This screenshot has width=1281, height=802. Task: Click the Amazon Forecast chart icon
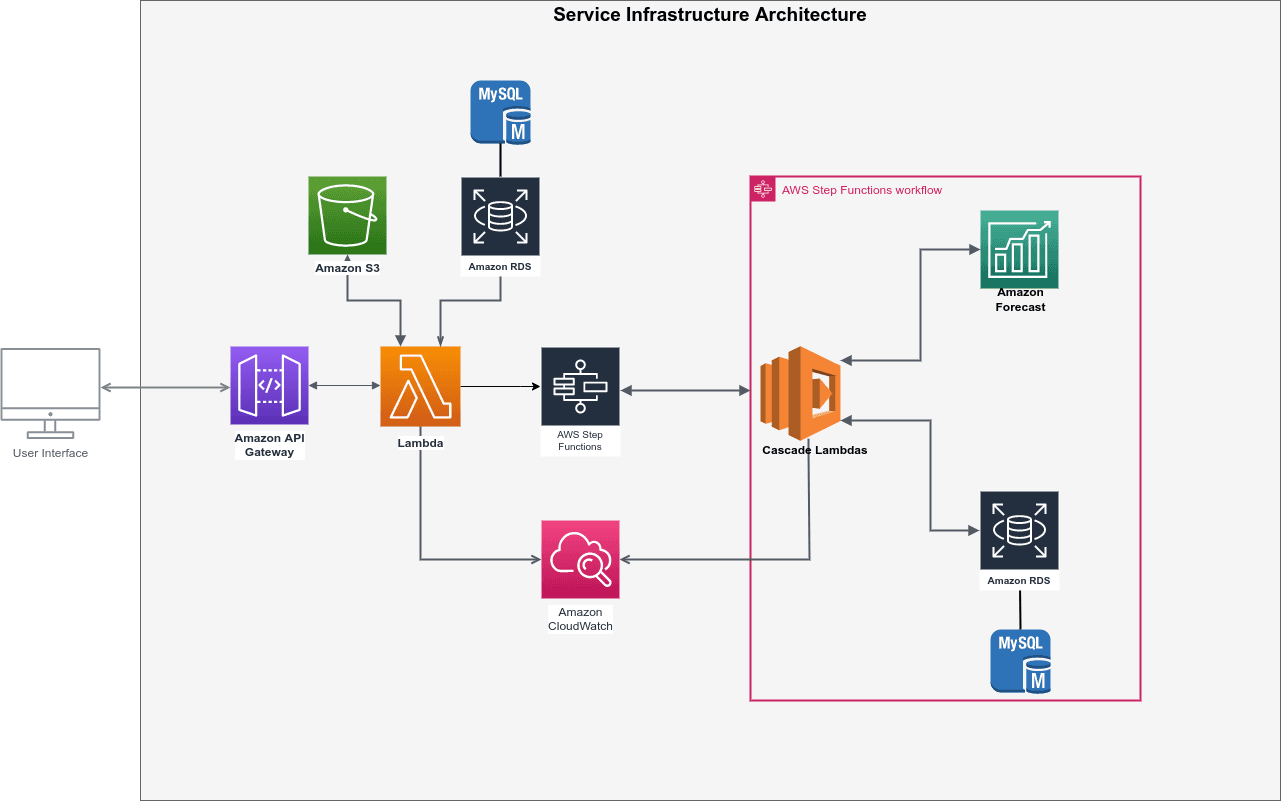[x=1019, y=249]
